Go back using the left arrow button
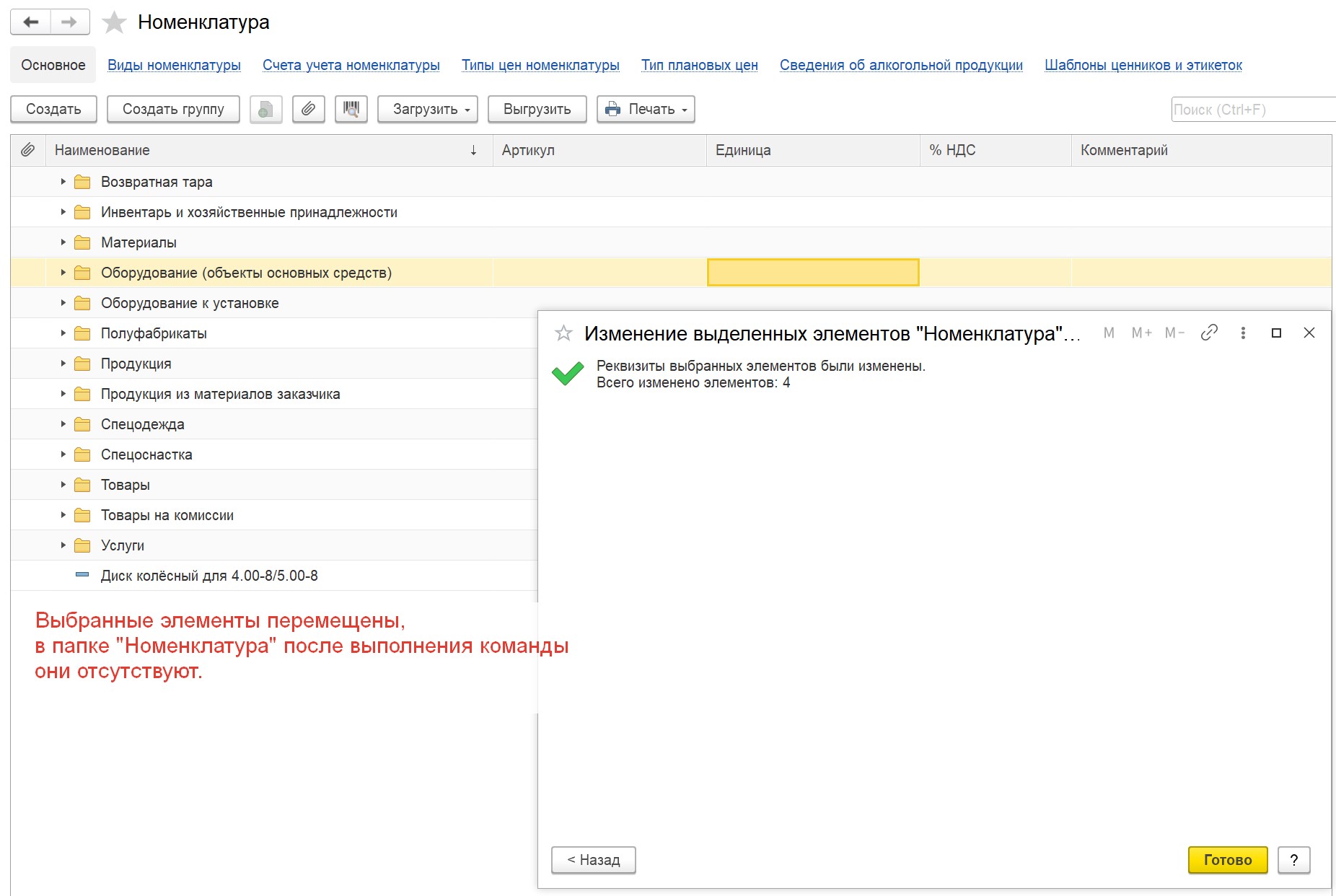 pos(31,22)
